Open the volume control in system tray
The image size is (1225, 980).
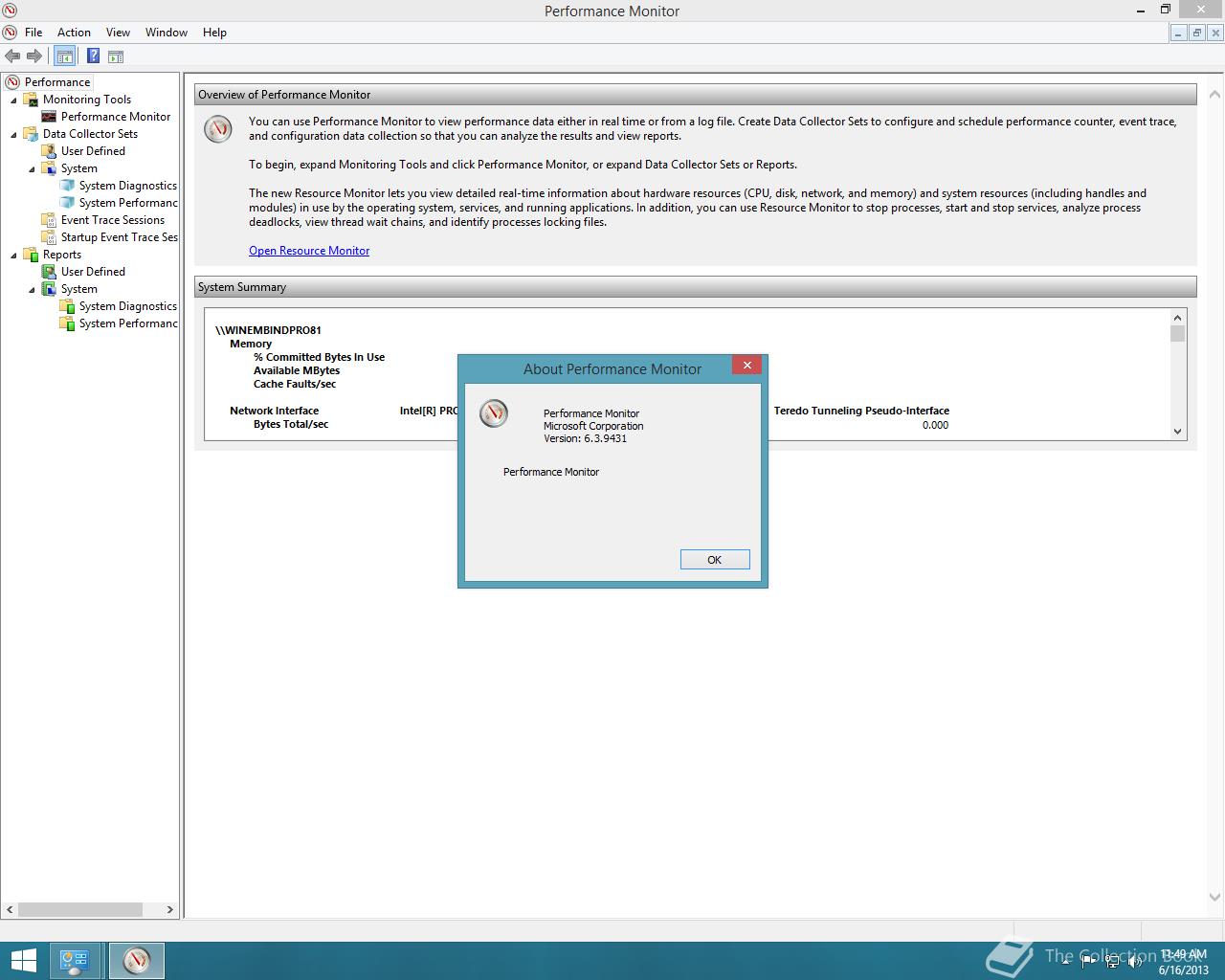click(x=1135, y=963)
